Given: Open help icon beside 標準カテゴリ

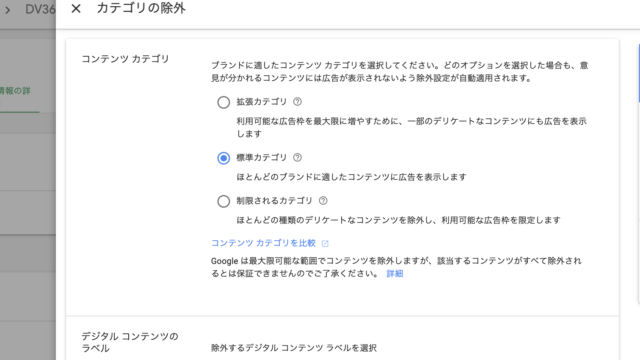Looking at the screenshot, I should [x=298, y=158].
